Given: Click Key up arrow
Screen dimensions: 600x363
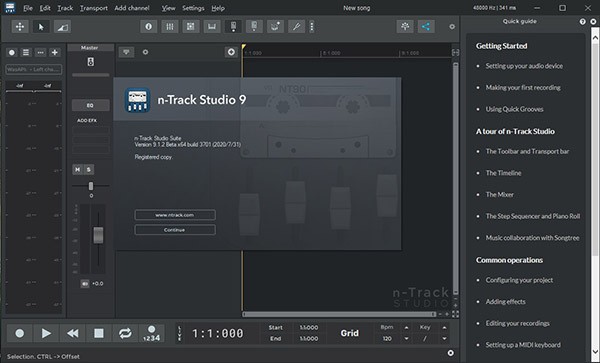Looking at the screenshot, I should click(x=444, y=328).
